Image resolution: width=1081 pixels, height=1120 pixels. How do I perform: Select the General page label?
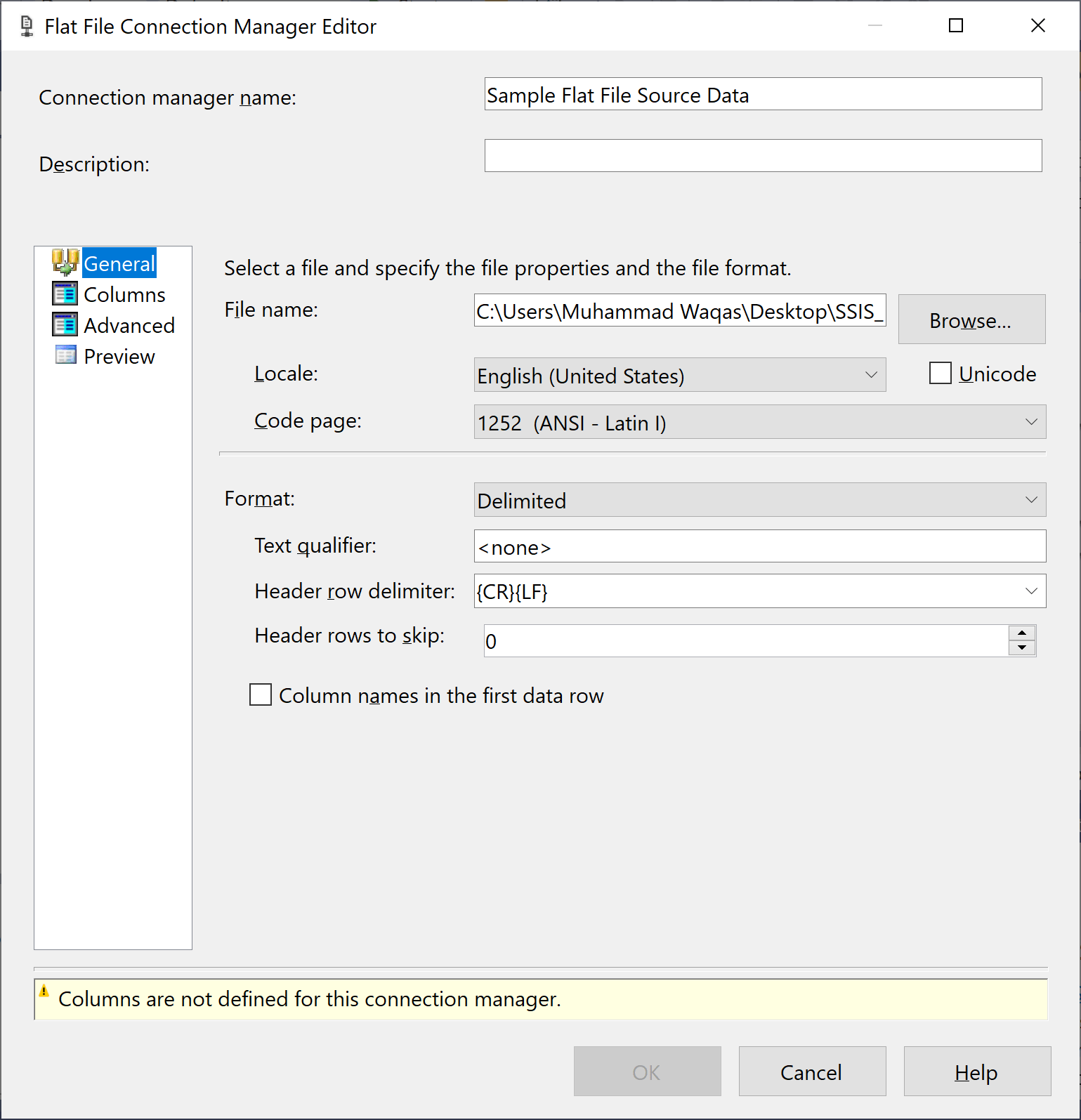tap(119, 263)
